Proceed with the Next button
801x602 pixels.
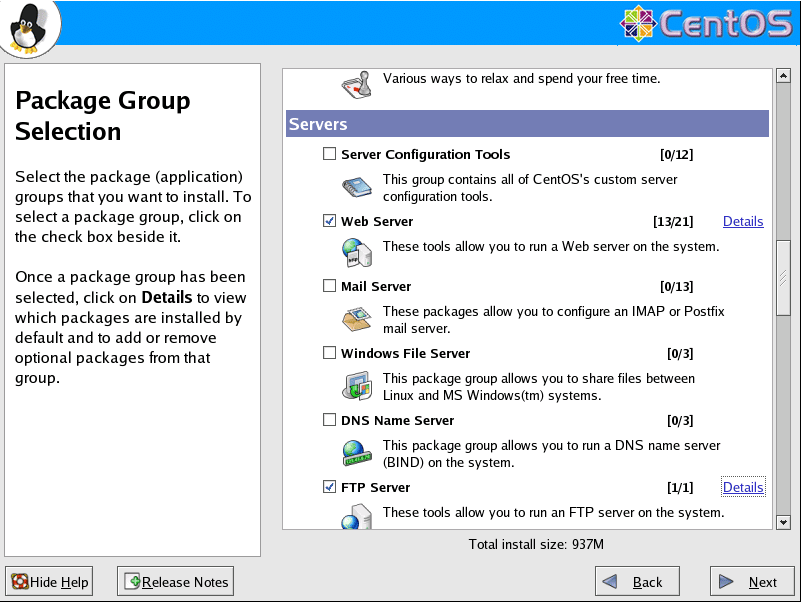tap(752, 581)
